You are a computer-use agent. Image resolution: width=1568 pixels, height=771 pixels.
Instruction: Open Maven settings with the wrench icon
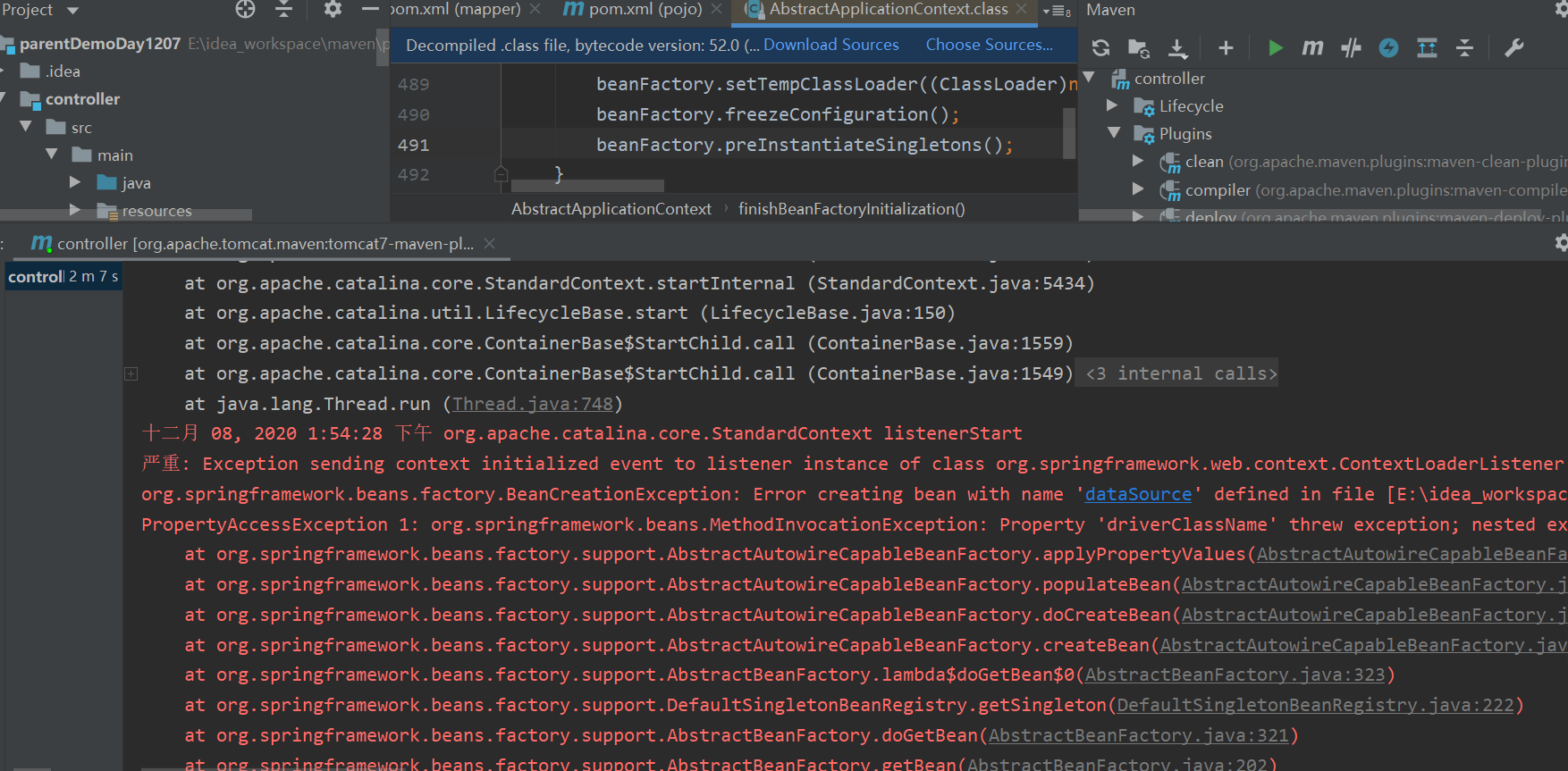(x=1513, y=47)
